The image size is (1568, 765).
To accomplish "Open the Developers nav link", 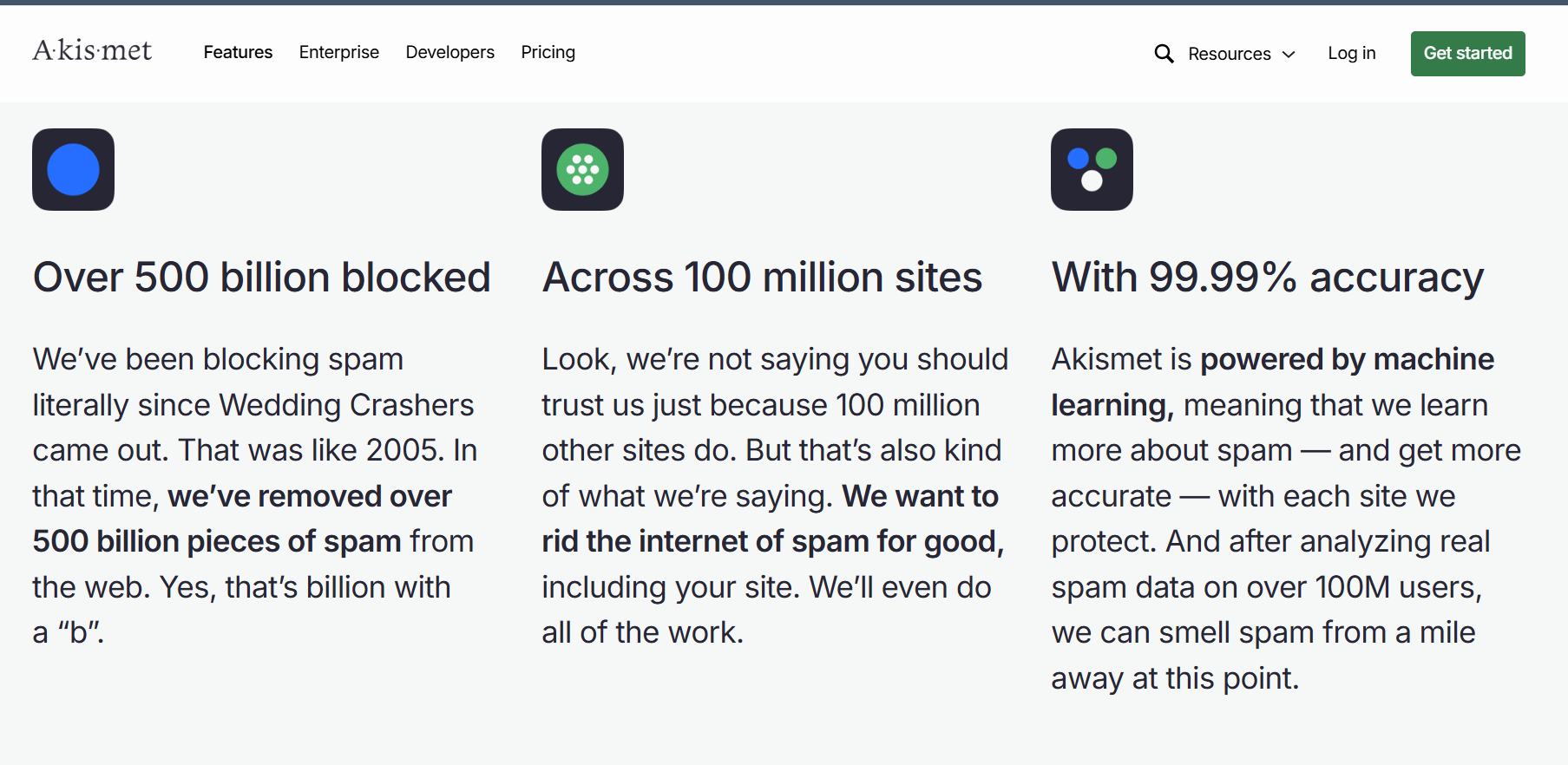I will 449,52.
